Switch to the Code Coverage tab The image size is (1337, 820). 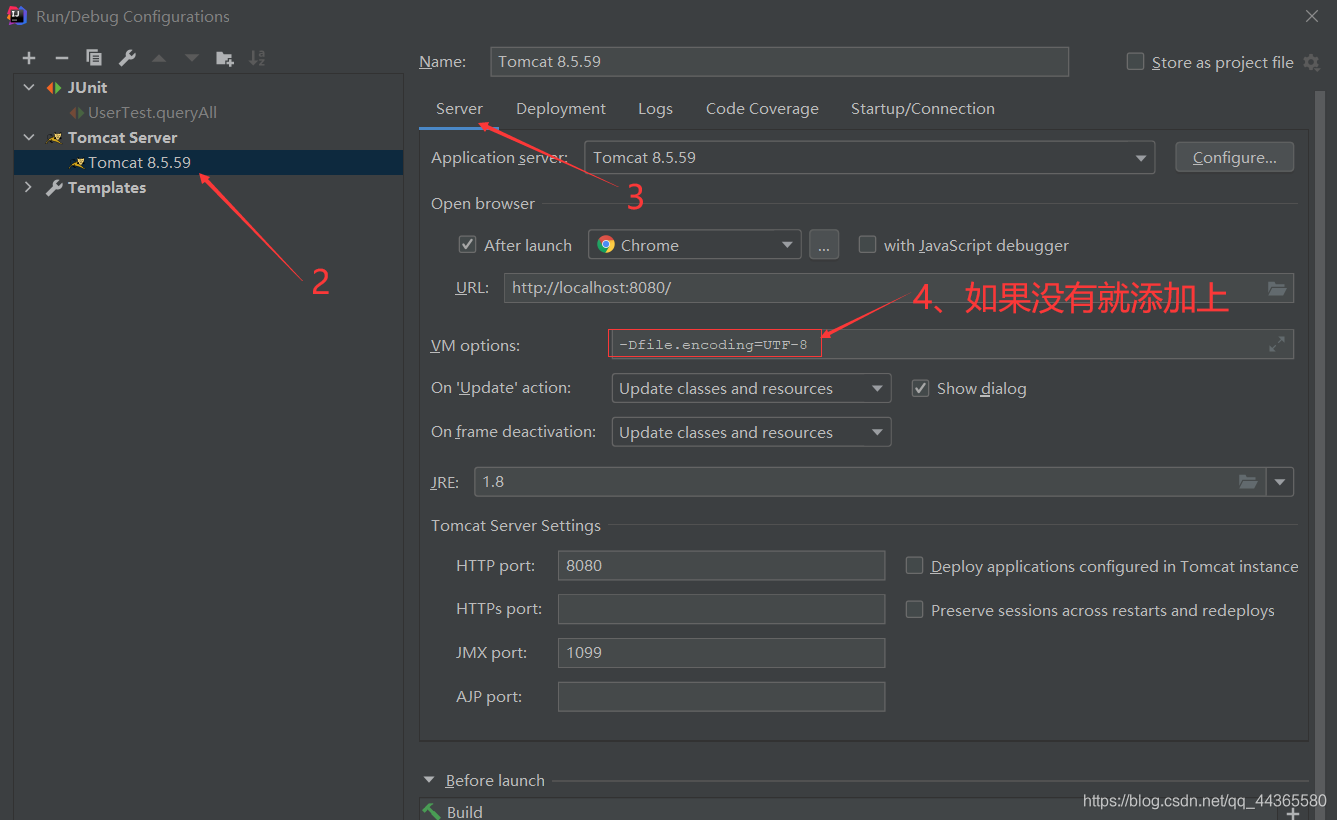762,109
